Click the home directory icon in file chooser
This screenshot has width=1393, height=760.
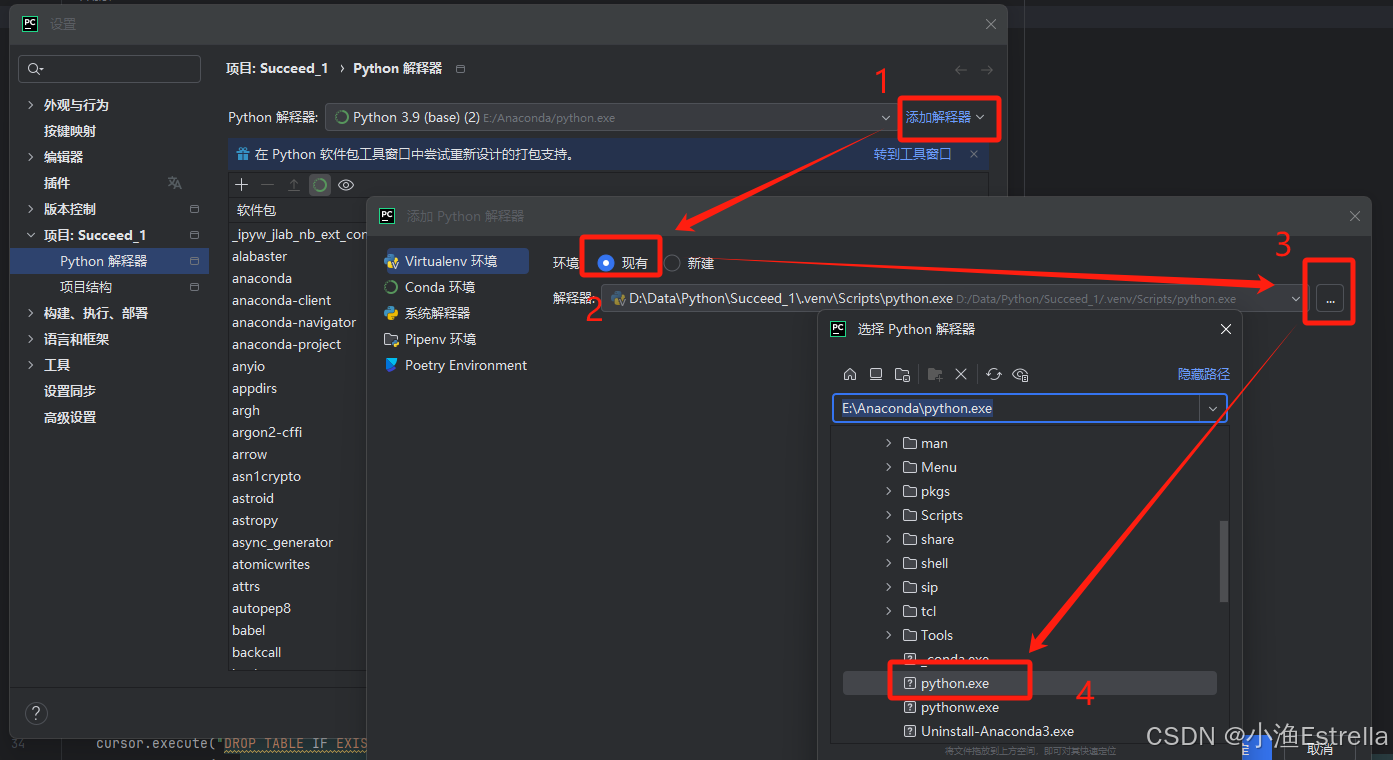850,374
